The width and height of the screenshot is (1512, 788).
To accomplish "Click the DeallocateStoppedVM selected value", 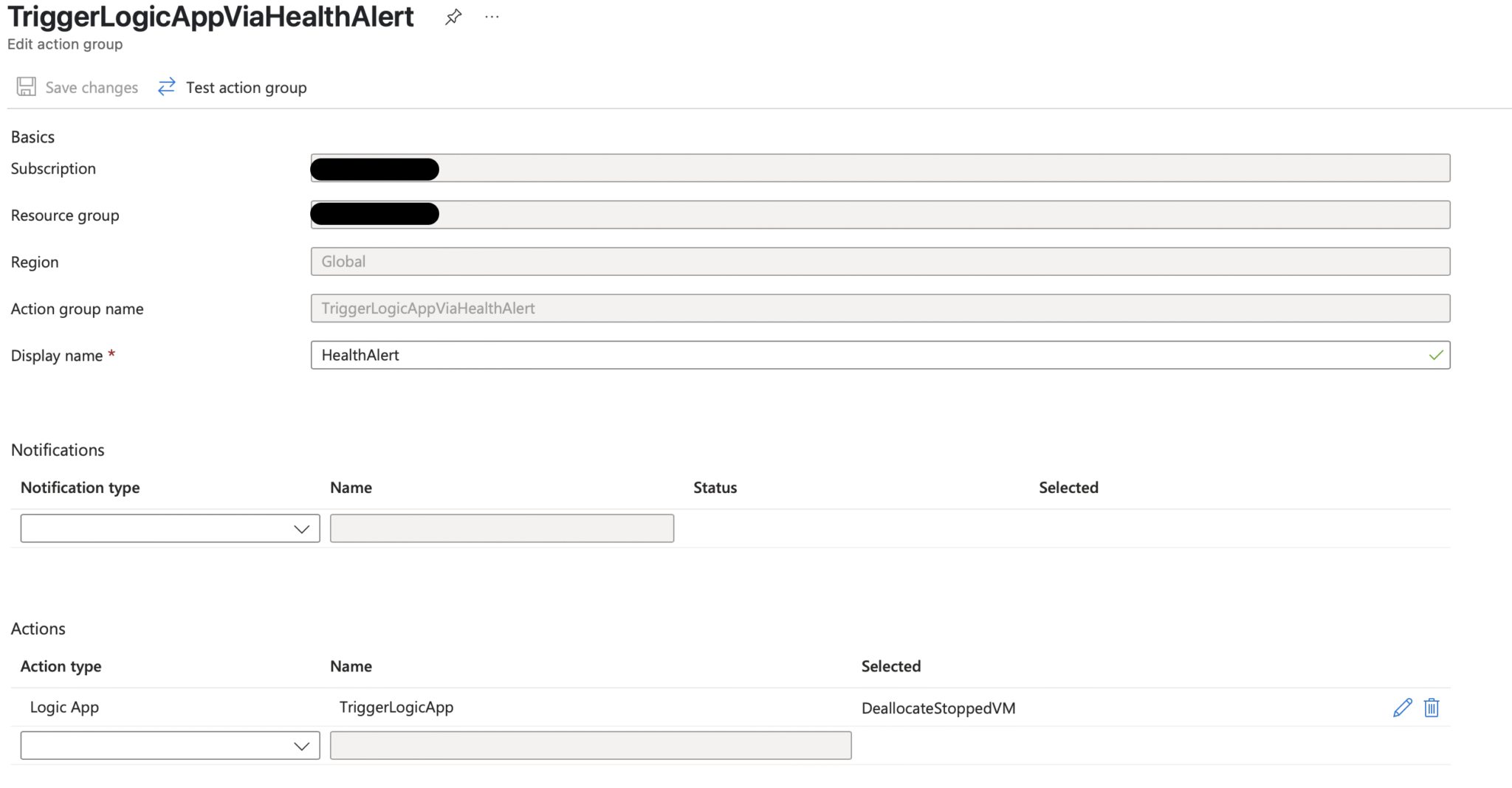I will [x=938, y=708].
